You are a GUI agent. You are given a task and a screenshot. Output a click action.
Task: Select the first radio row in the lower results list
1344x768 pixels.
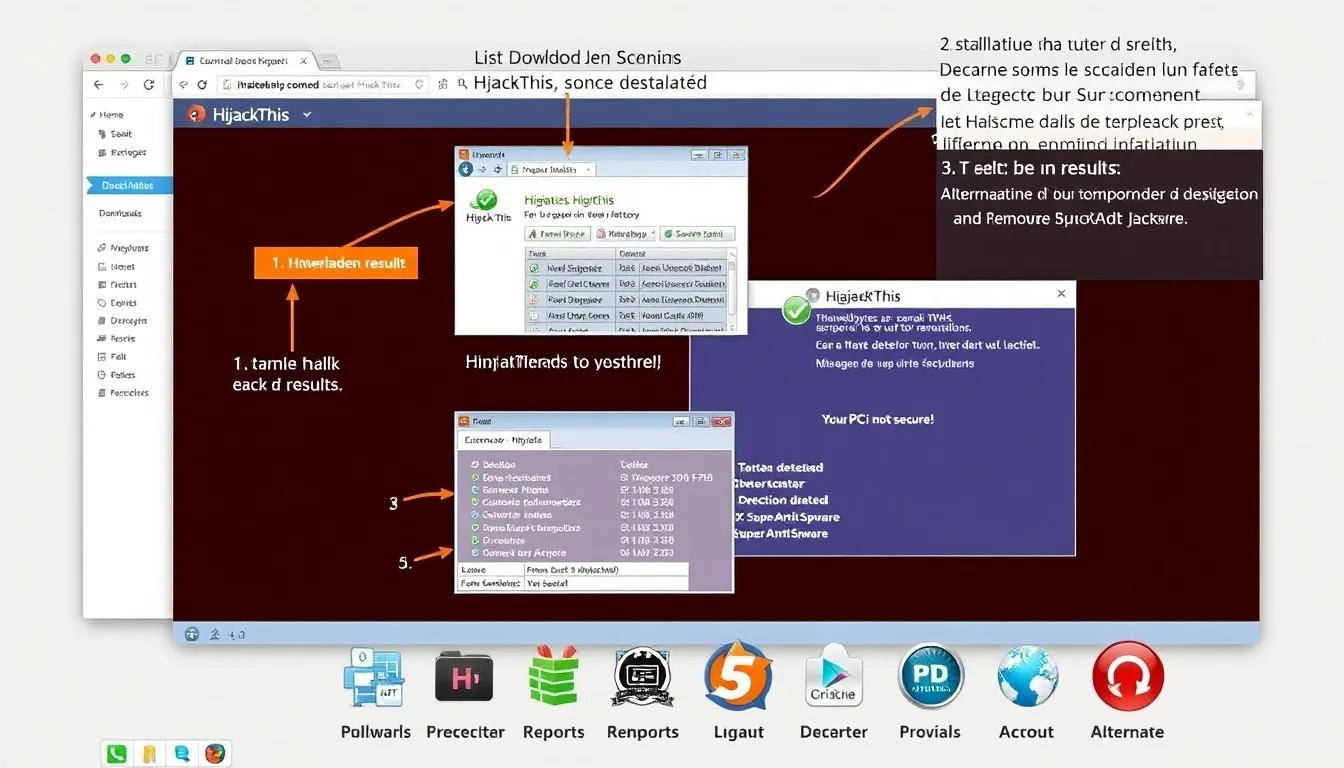point(475,465)
